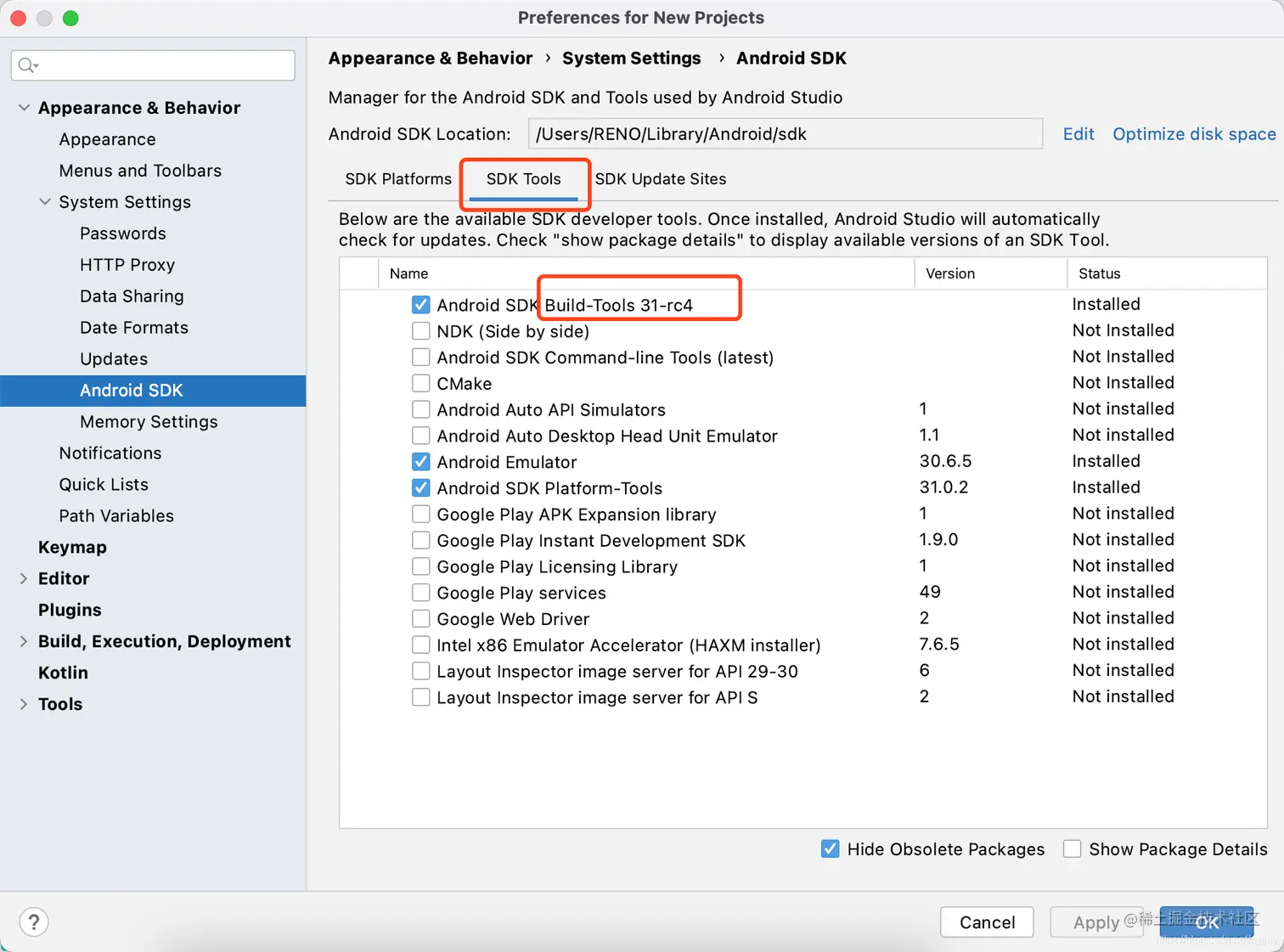
Task: Click the Android SDK Location field
Action: tap(785, 134)
